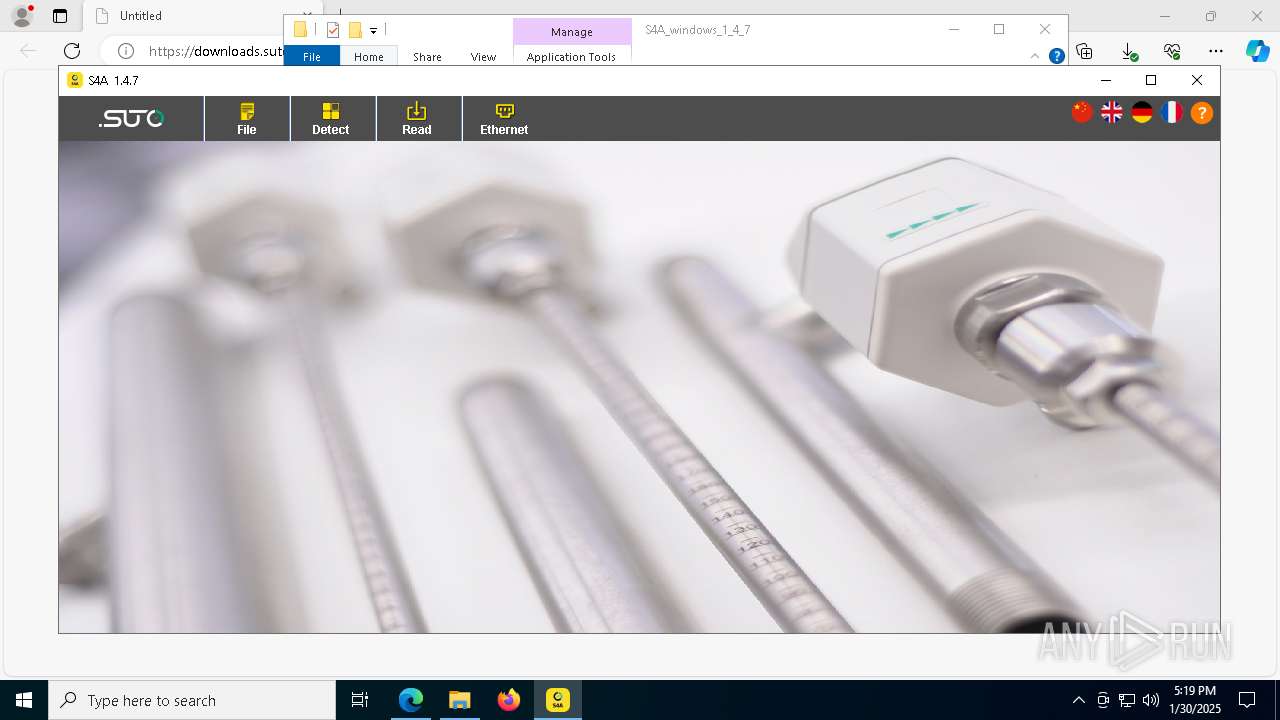1280x720 pixels.
Task: Expand the Explorer ribbon chevron
Action: point(1035,57)
